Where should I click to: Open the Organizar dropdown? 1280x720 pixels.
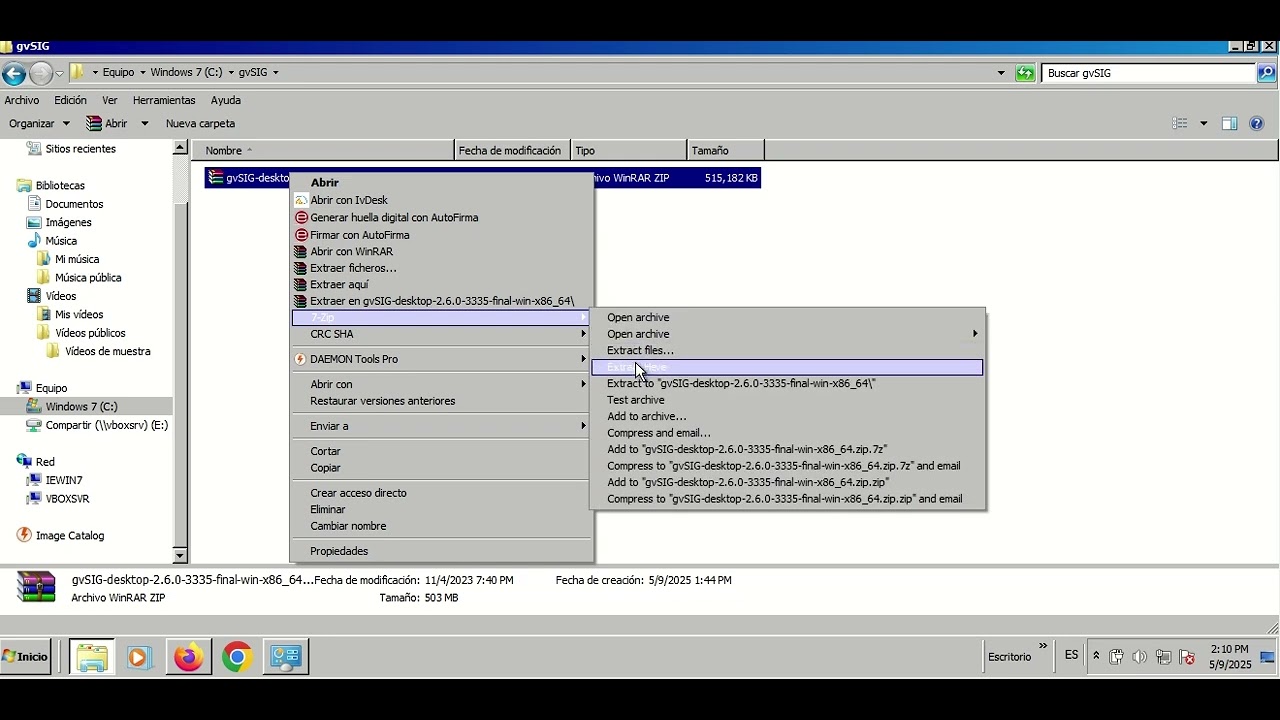coord(39,124)
